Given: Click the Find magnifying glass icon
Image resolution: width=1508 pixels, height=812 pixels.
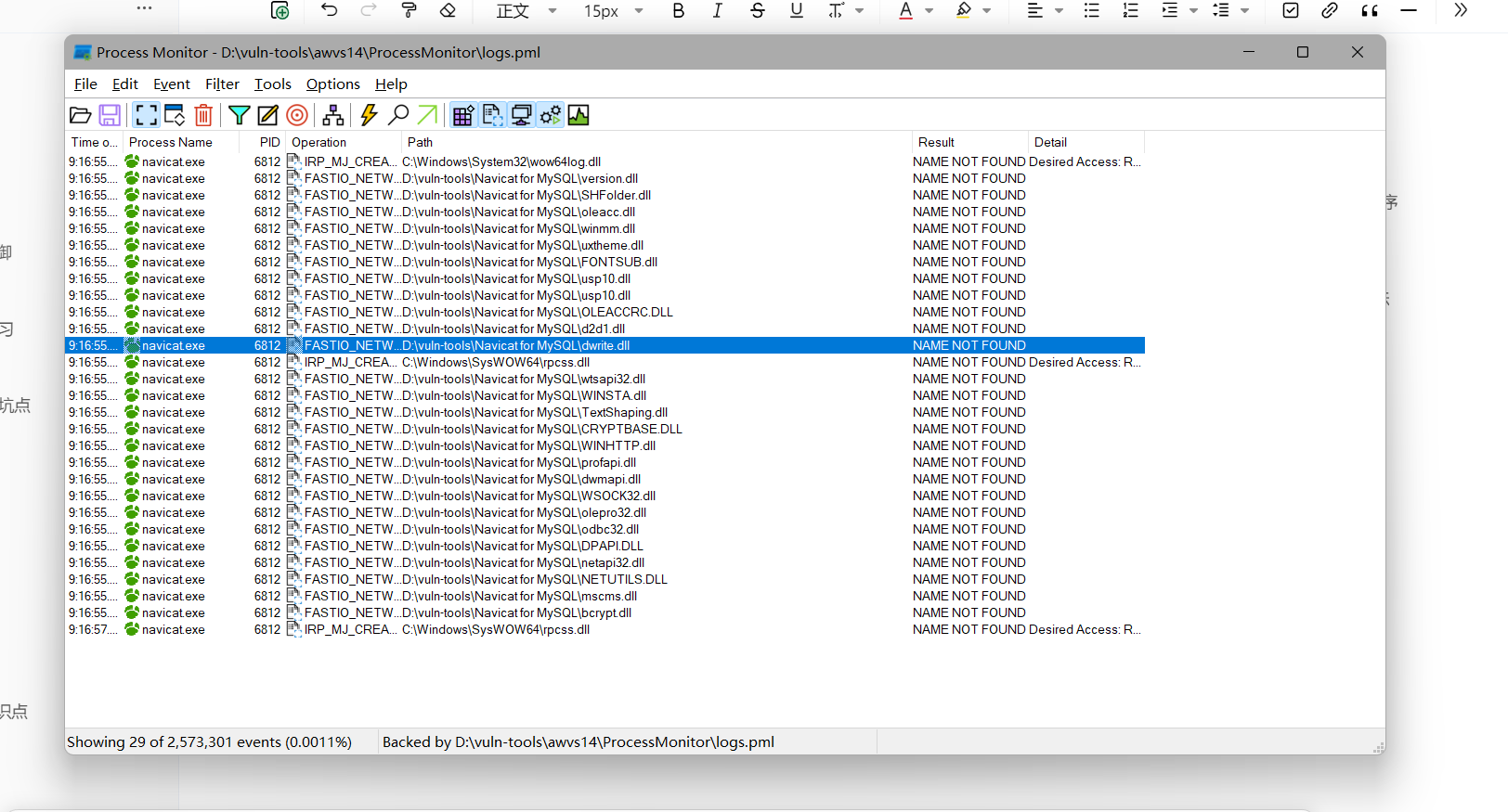Looking at the screenshot, I should [x=398, y=115].
